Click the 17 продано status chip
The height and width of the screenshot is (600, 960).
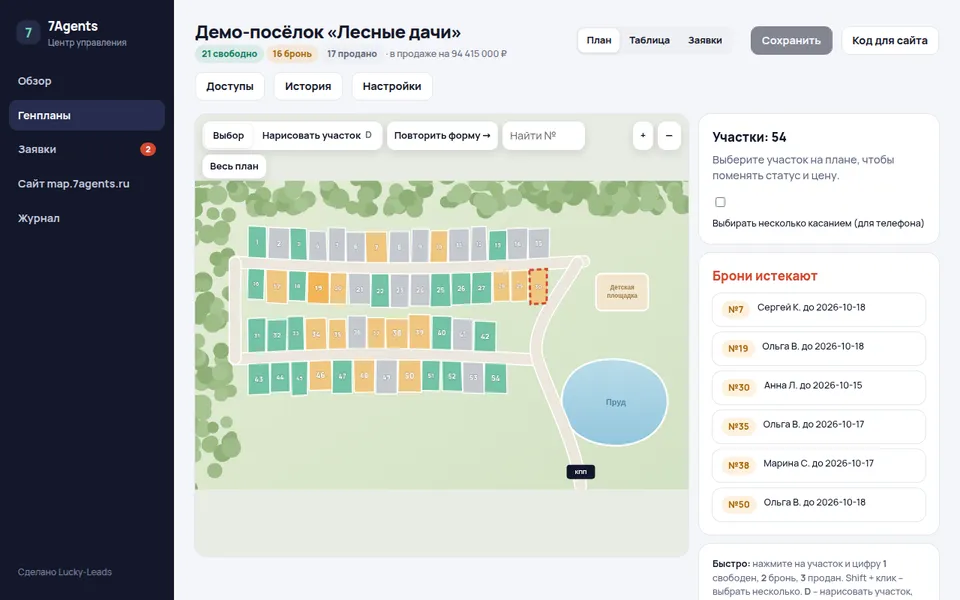click(x=351, y=54)
